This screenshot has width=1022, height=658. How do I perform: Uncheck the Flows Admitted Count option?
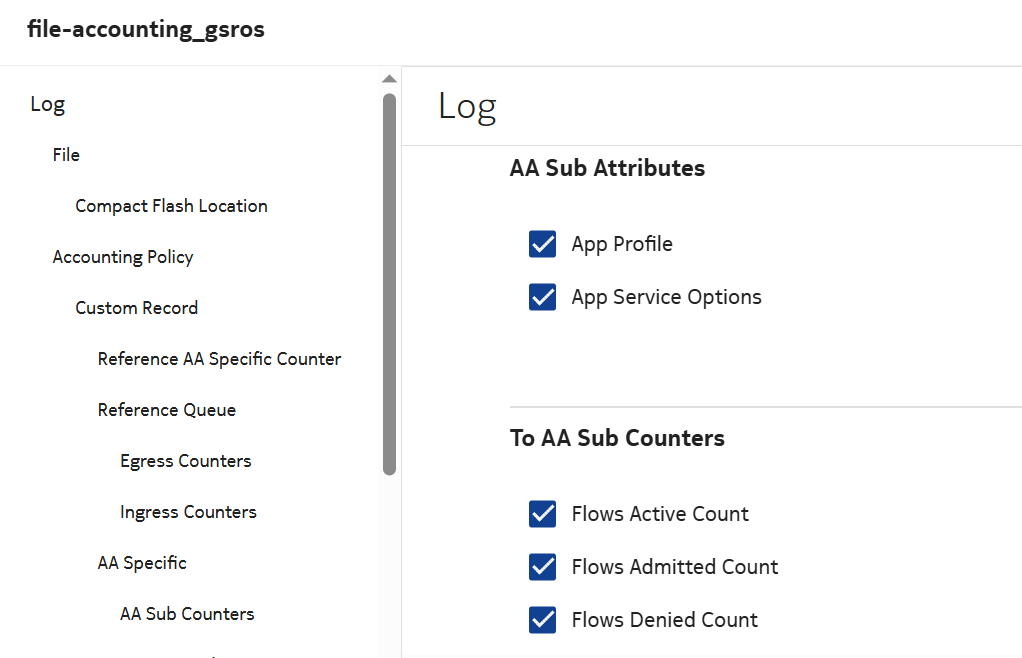coord(542,567)
